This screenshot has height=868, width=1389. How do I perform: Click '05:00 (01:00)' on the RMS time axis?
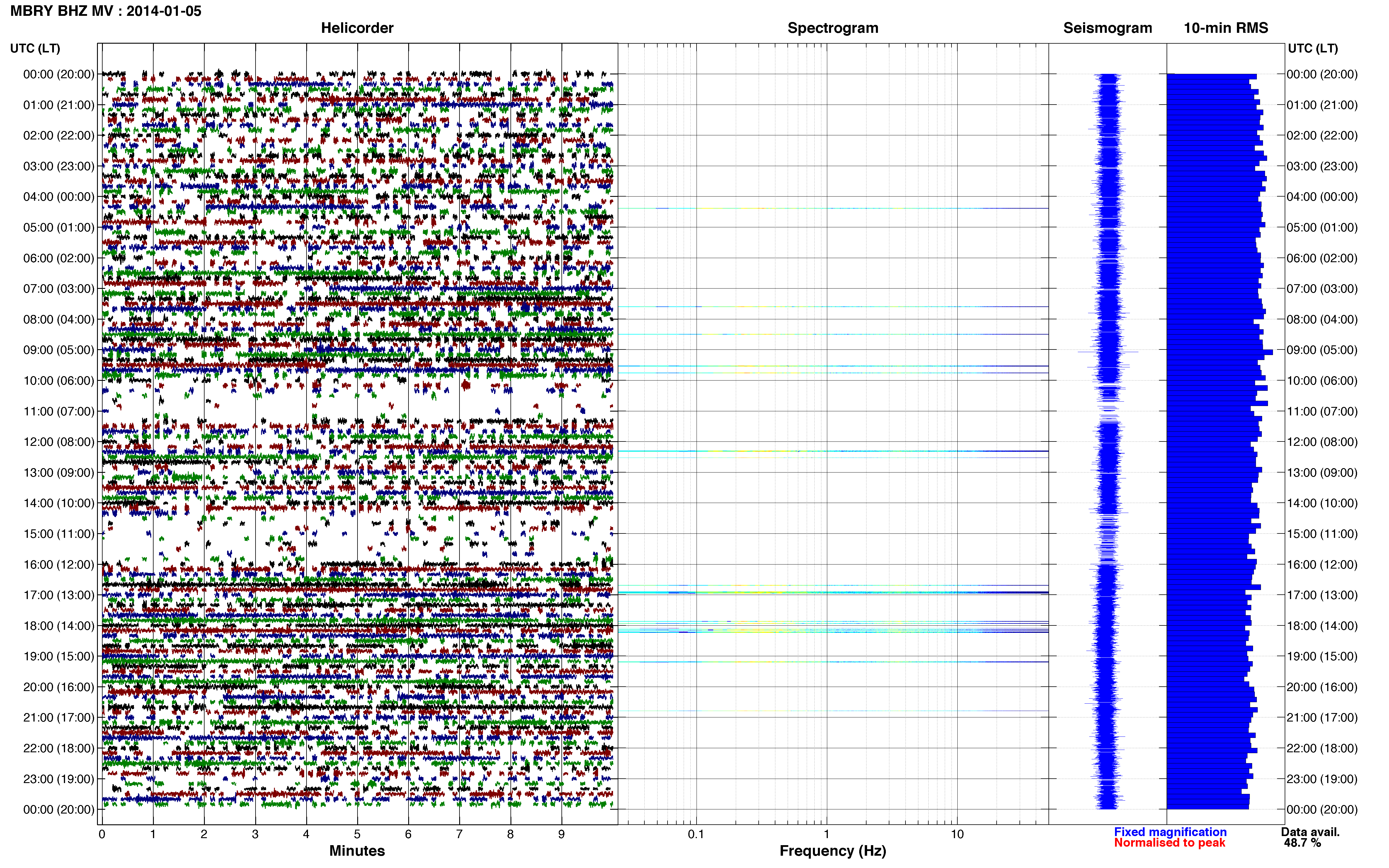coord(1322,227)
